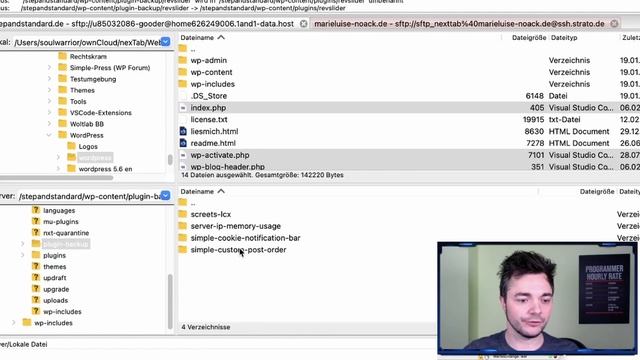The width and height of the screenshot is (640, 360).
Task: Select the VSCode-Extensions folder icon
Action: [x=62, y=112]
